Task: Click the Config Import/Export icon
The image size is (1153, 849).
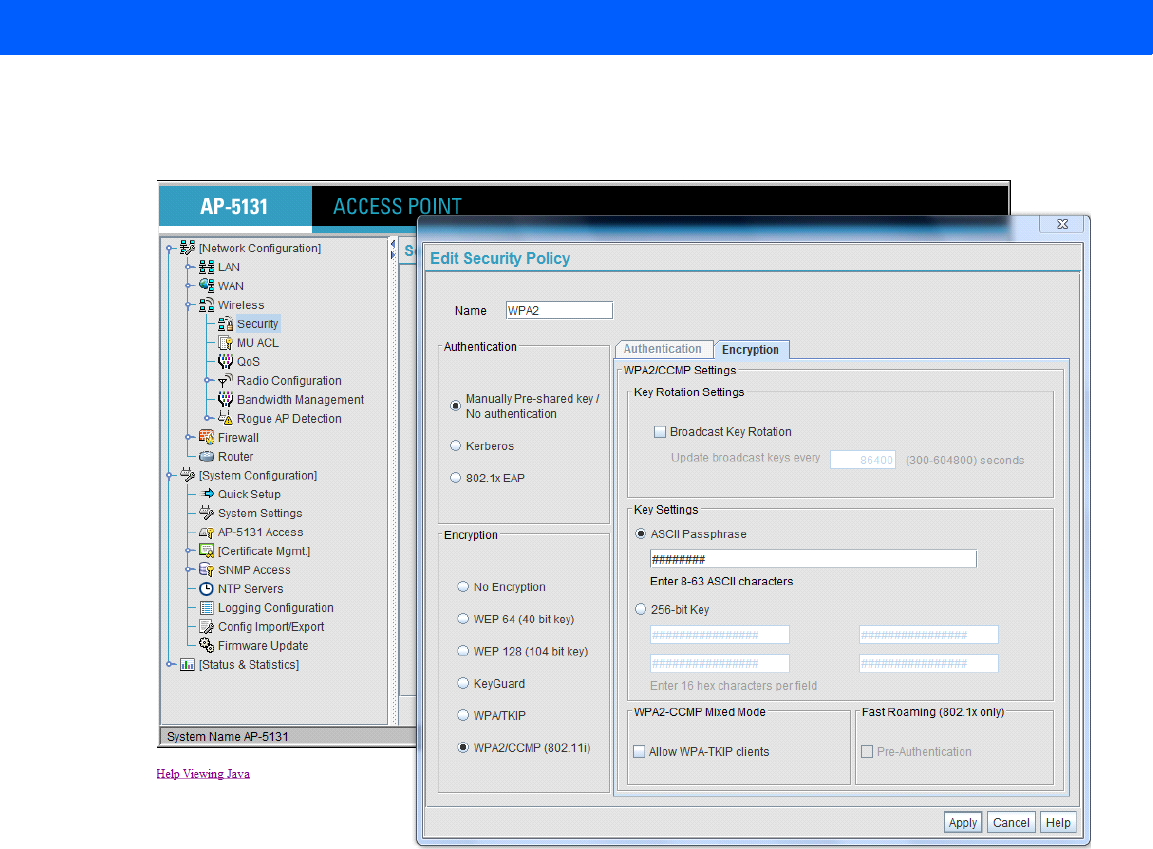Action: tap(207, 626)
